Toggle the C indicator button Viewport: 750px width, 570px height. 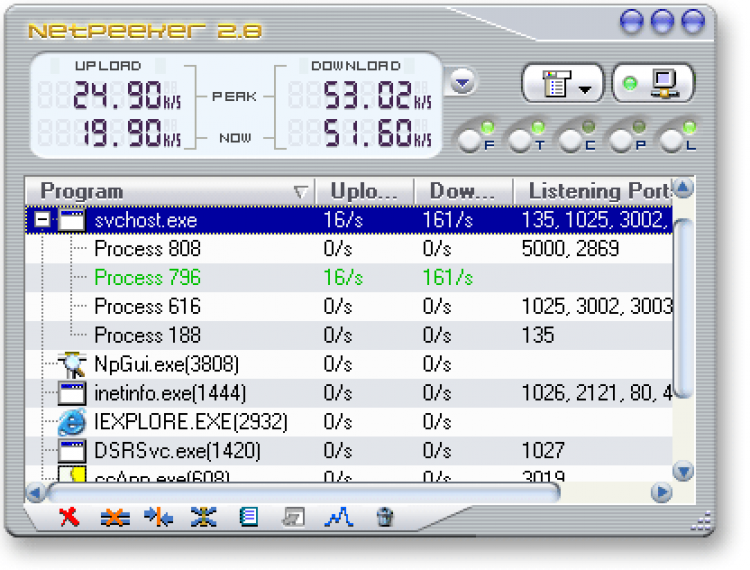tap(571, 141)
